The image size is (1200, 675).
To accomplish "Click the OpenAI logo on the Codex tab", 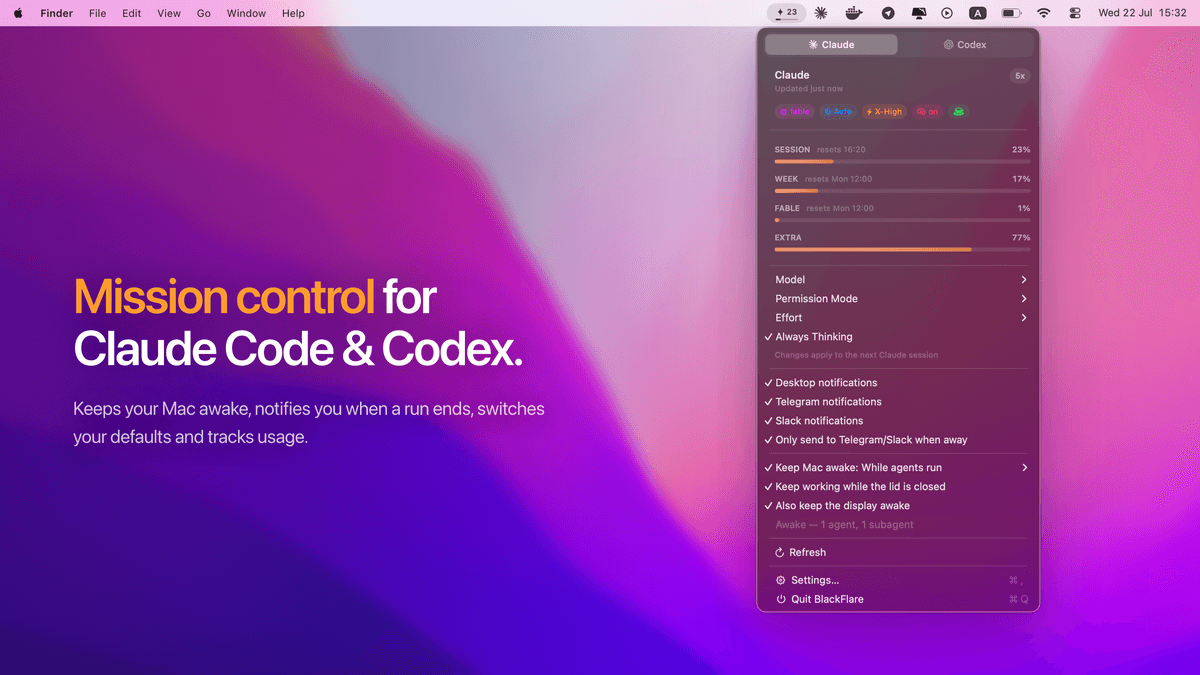I will point(948,45).
